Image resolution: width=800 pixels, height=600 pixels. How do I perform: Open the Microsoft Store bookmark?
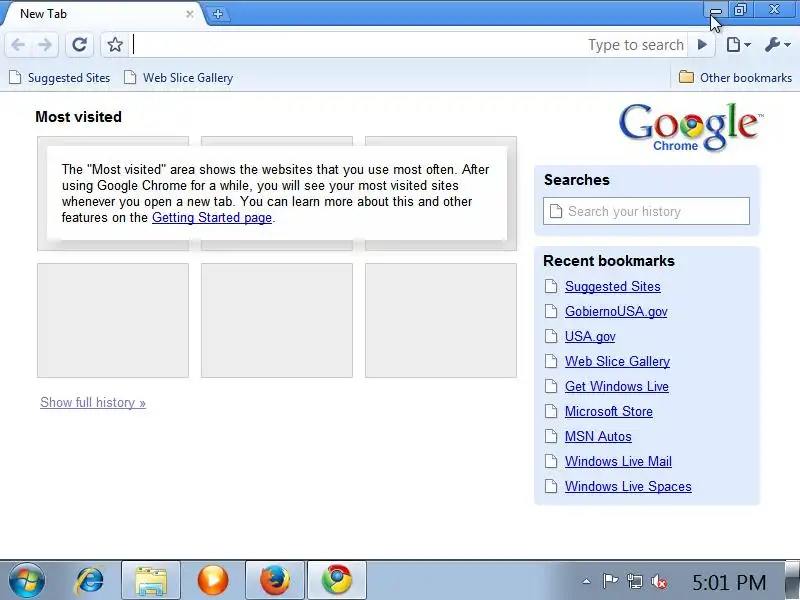pyautogui.click(x=609, y=411)
